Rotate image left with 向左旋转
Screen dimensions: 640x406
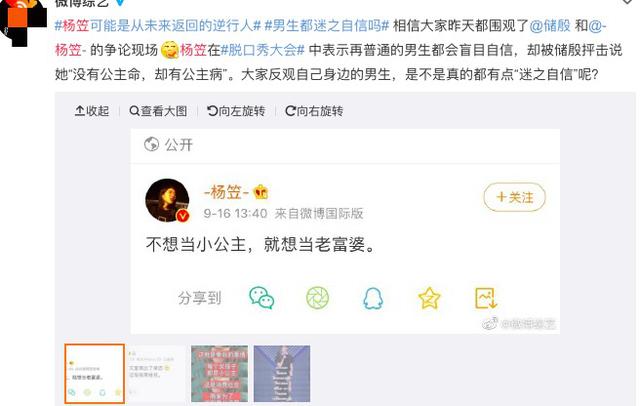[x=236, y=111]
